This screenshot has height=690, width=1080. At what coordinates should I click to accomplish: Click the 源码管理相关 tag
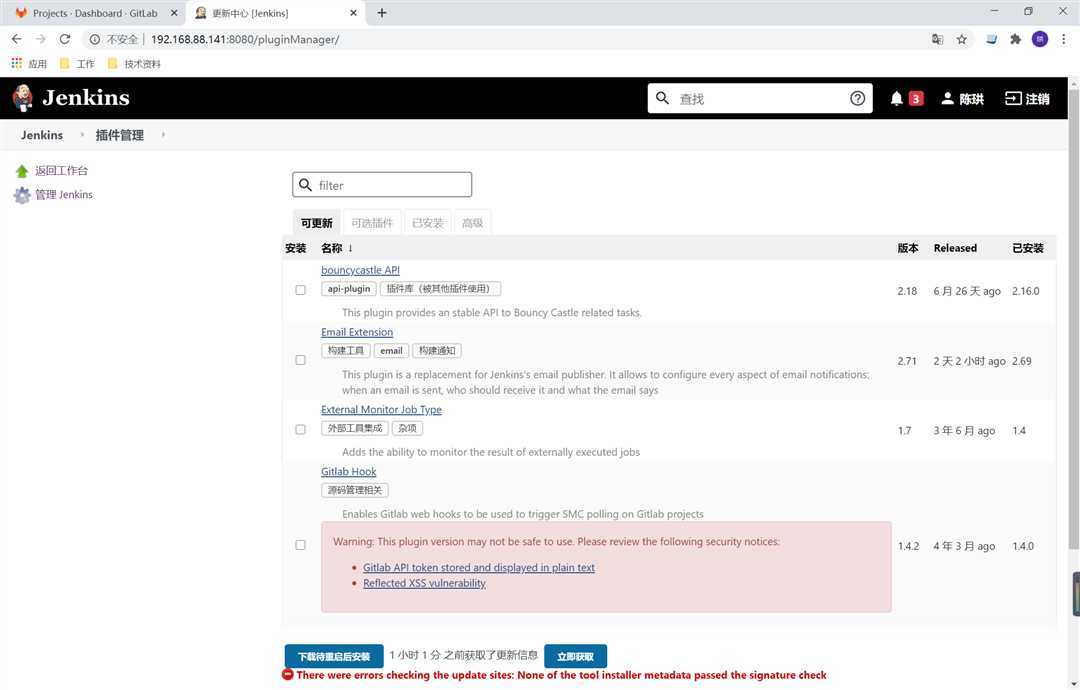click(355, 490)
